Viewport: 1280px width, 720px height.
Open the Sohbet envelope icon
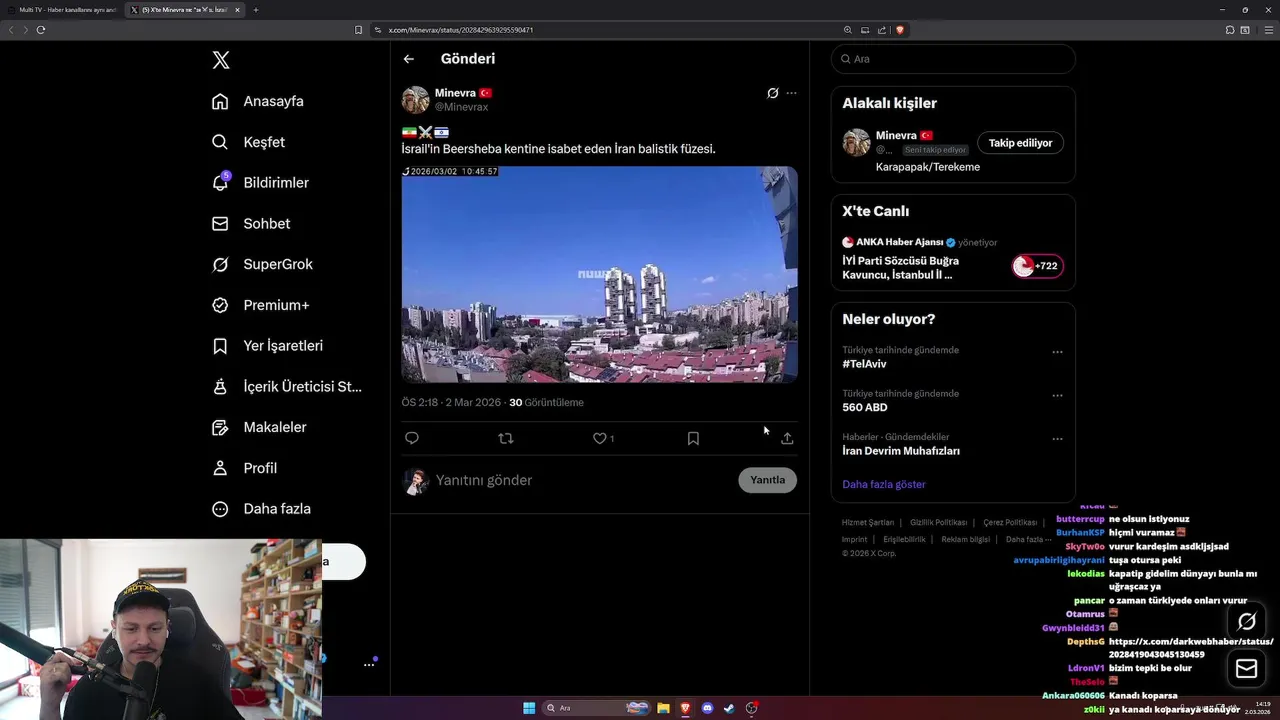(x=220, y=224)
